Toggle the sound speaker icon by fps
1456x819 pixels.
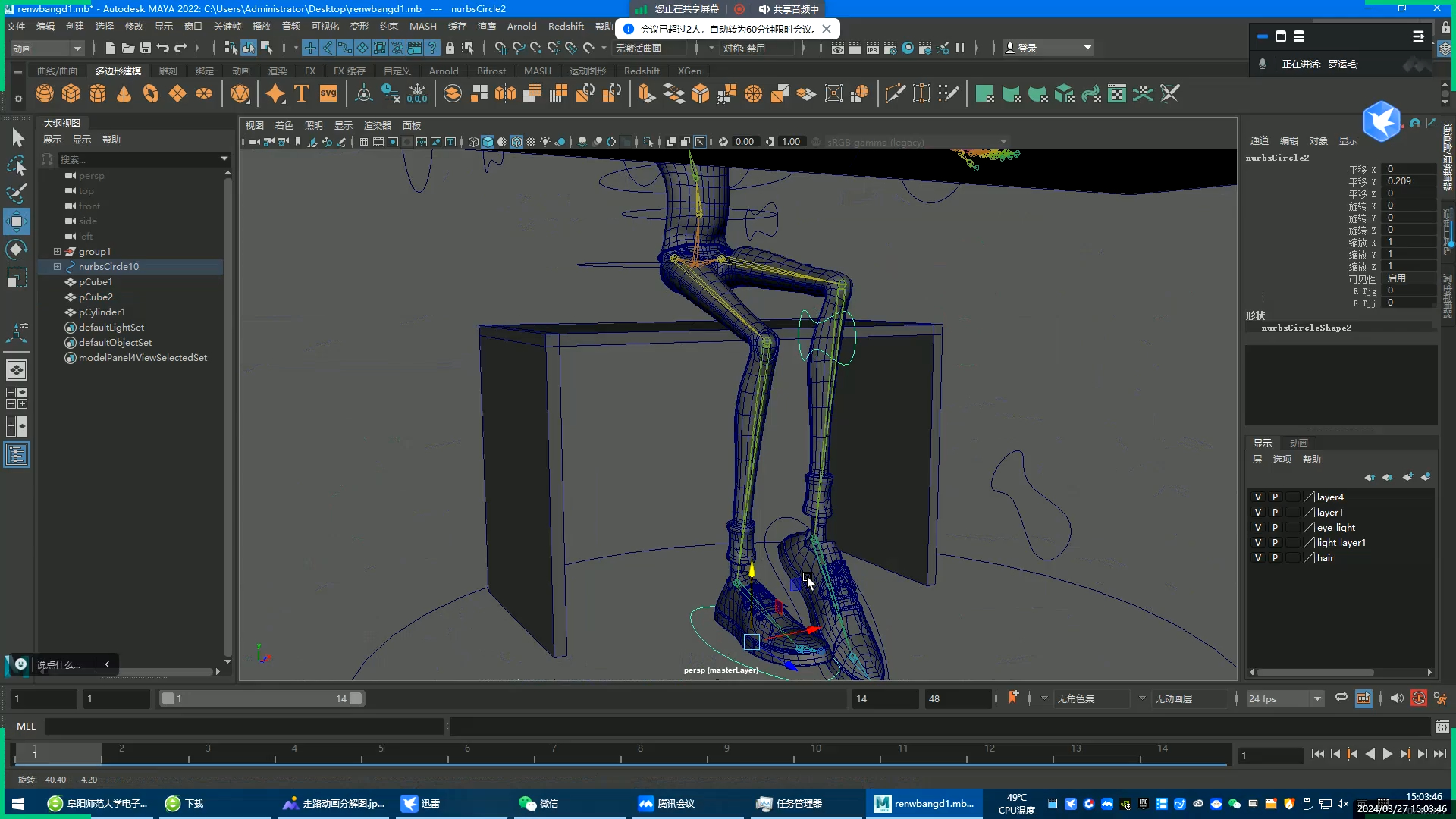[x=1397, y=698]
